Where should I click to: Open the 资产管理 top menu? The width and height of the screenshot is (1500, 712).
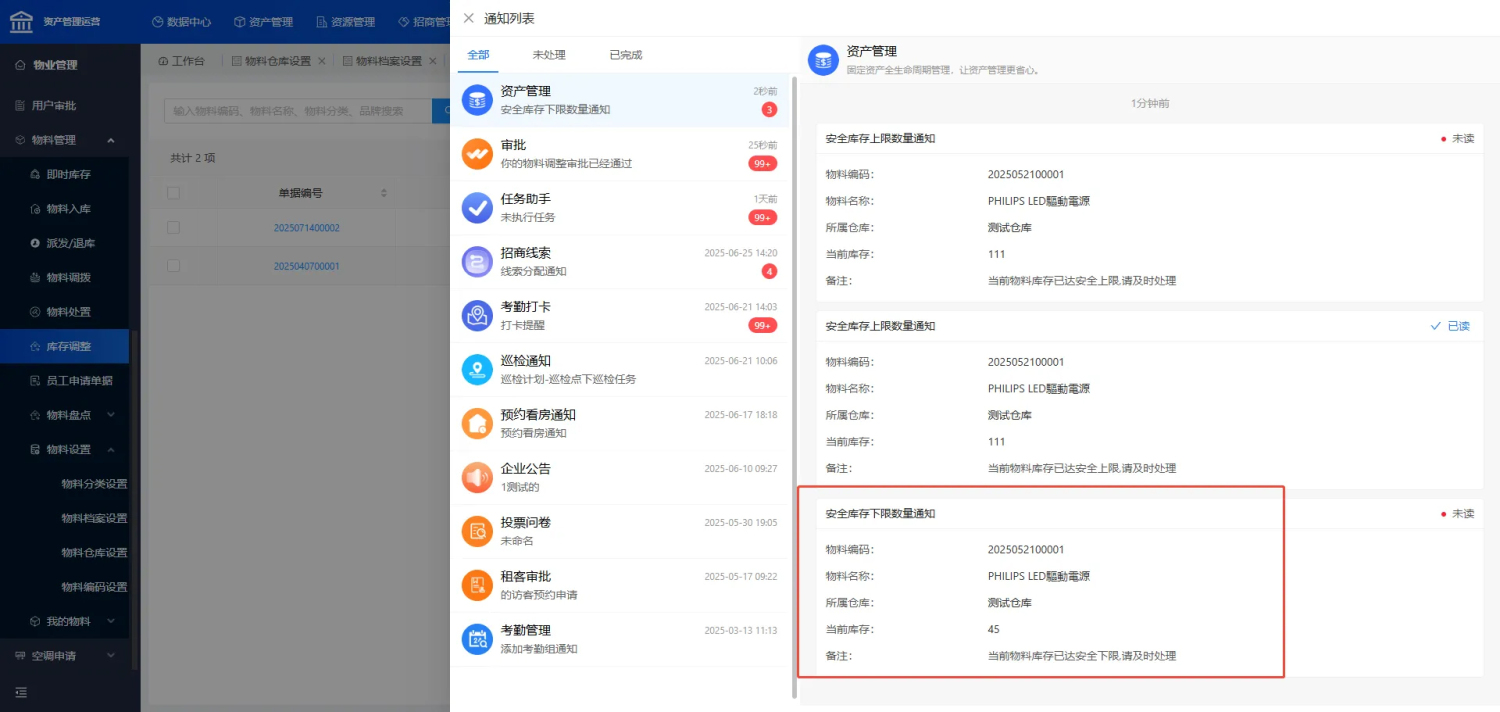tap(263, 21)
